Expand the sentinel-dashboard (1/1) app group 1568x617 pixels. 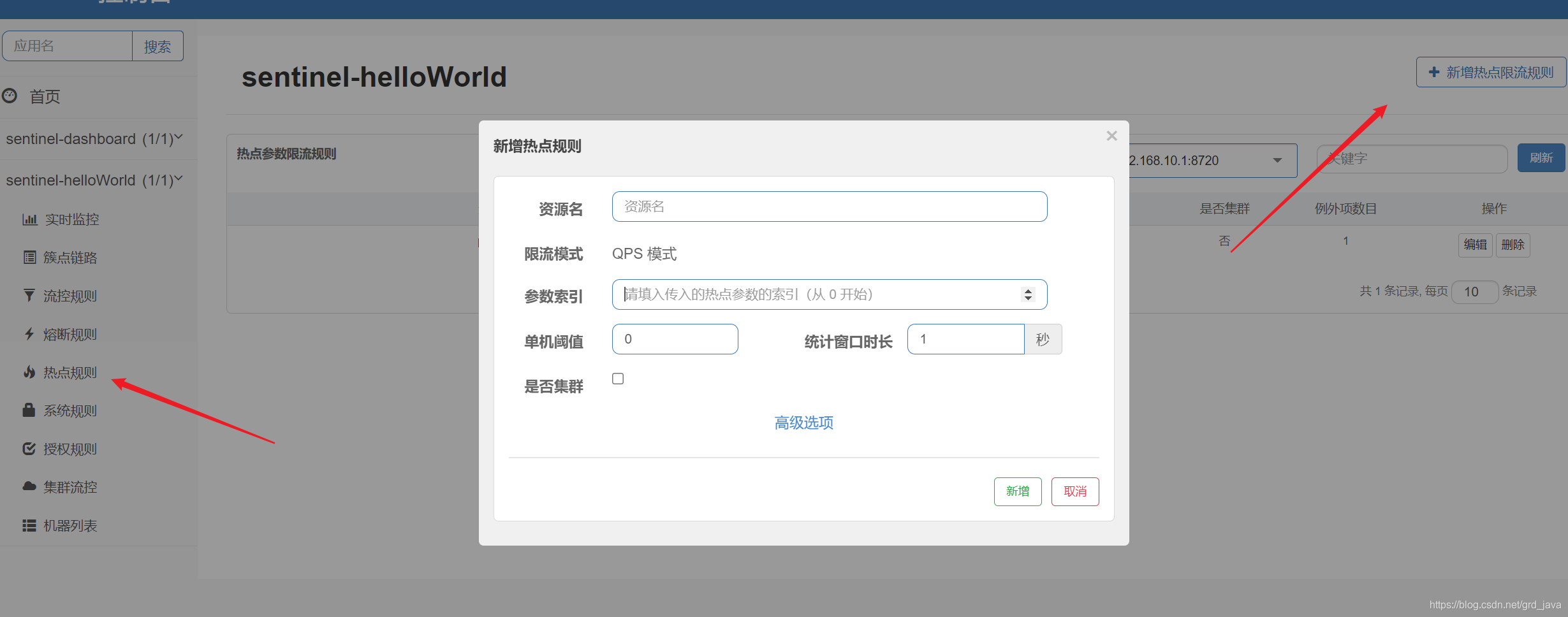[94, 138]
